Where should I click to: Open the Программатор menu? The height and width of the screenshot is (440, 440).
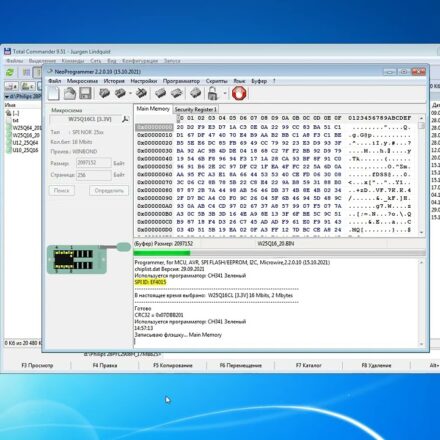coord(181,81)
